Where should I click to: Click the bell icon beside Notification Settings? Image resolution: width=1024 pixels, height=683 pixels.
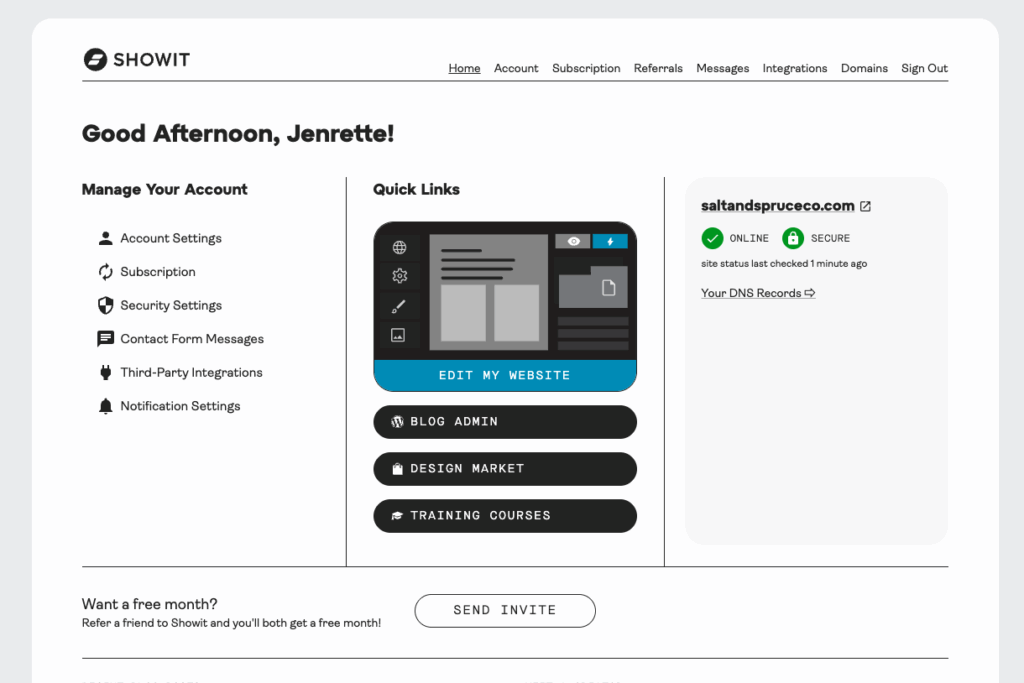pyautogui.click(x=105, y=406)
